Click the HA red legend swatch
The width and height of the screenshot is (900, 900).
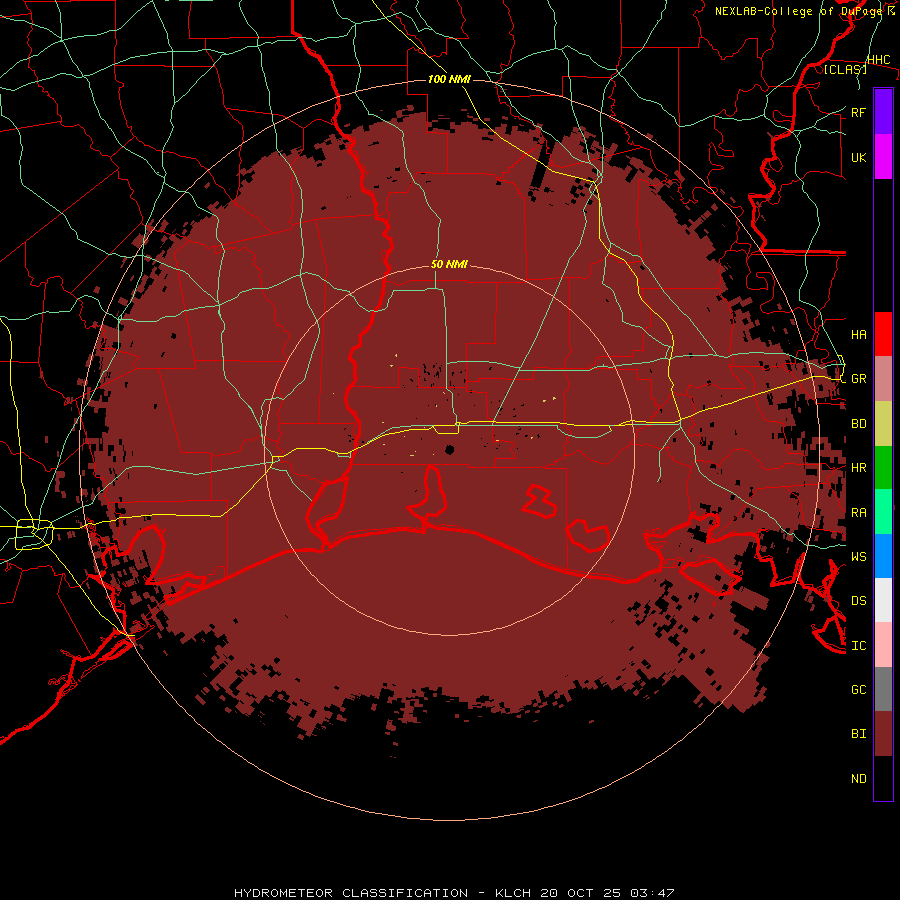883,334
